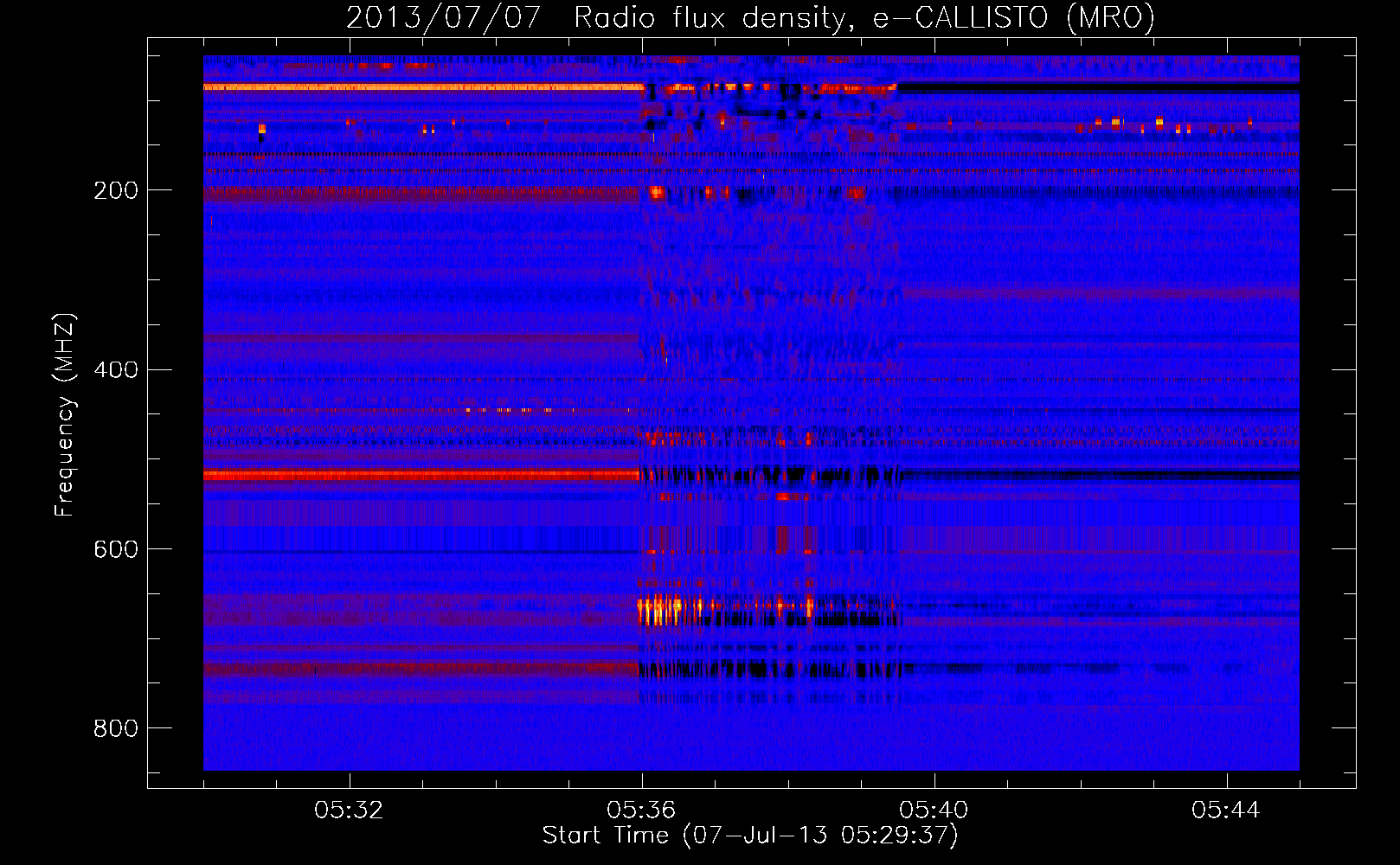This screenshot has width=1400, height=865.
Task: Click the bright orange band near top left
Action: point(424,87)
